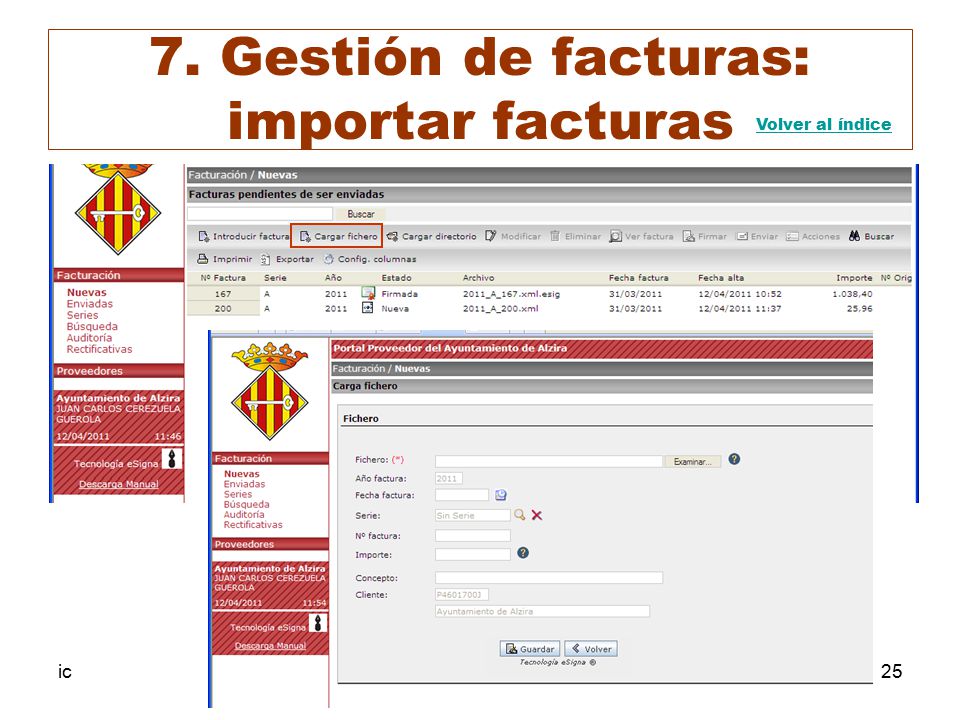Select the invoice row numbered 167
960x720 pixels.
(530, 294)
